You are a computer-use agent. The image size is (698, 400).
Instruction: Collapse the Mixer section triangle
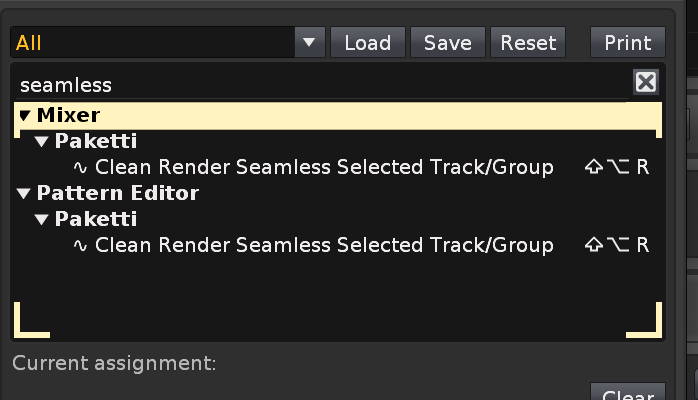pos(25,116)
